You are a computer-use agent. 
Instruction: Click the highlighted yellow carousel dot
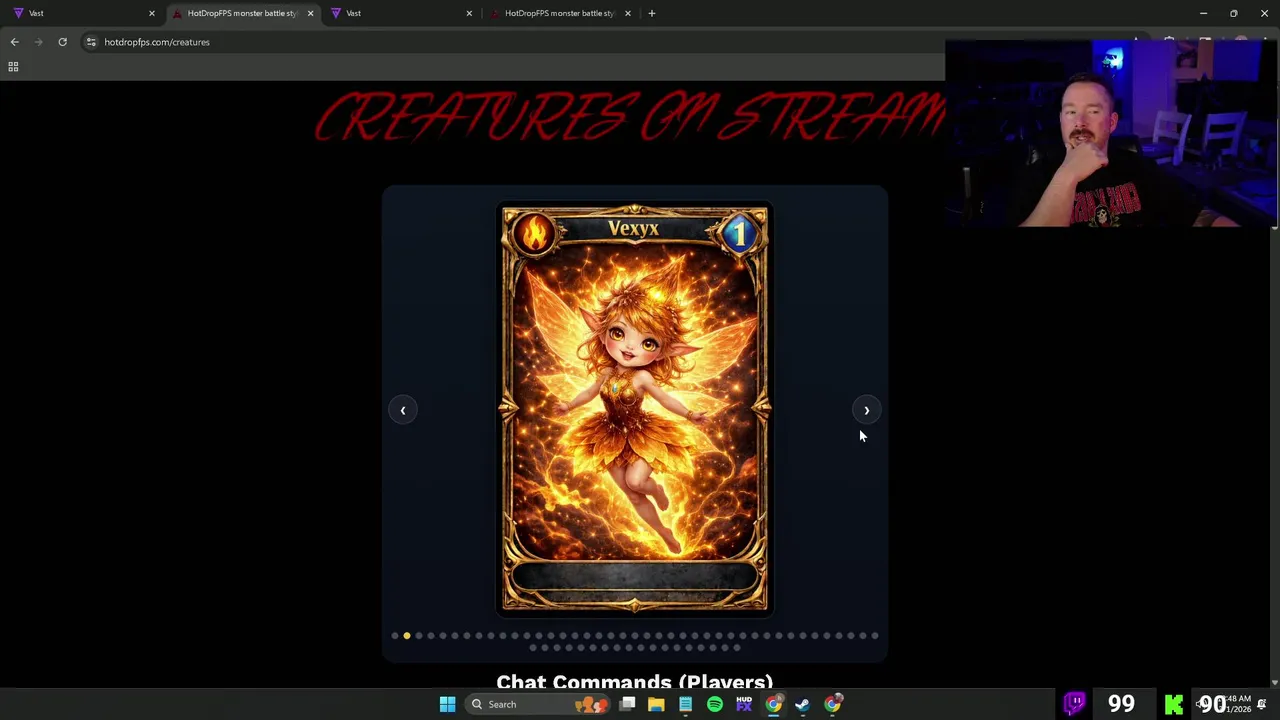[407, 635]
